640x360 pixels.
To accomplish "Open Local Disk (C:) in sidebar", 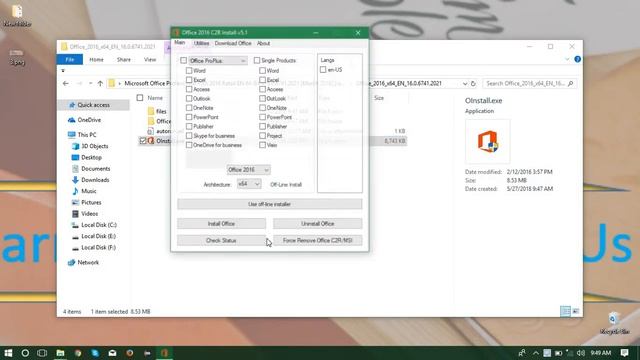I will tap(98, 225).
